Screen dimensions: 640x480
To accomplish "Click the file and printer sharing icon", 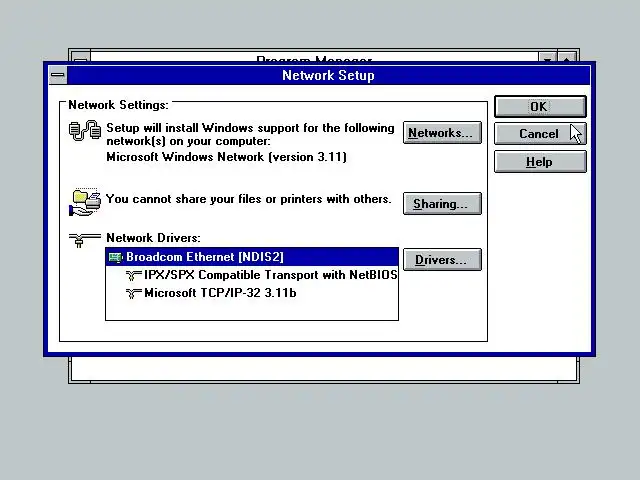I will pos(85,202).
